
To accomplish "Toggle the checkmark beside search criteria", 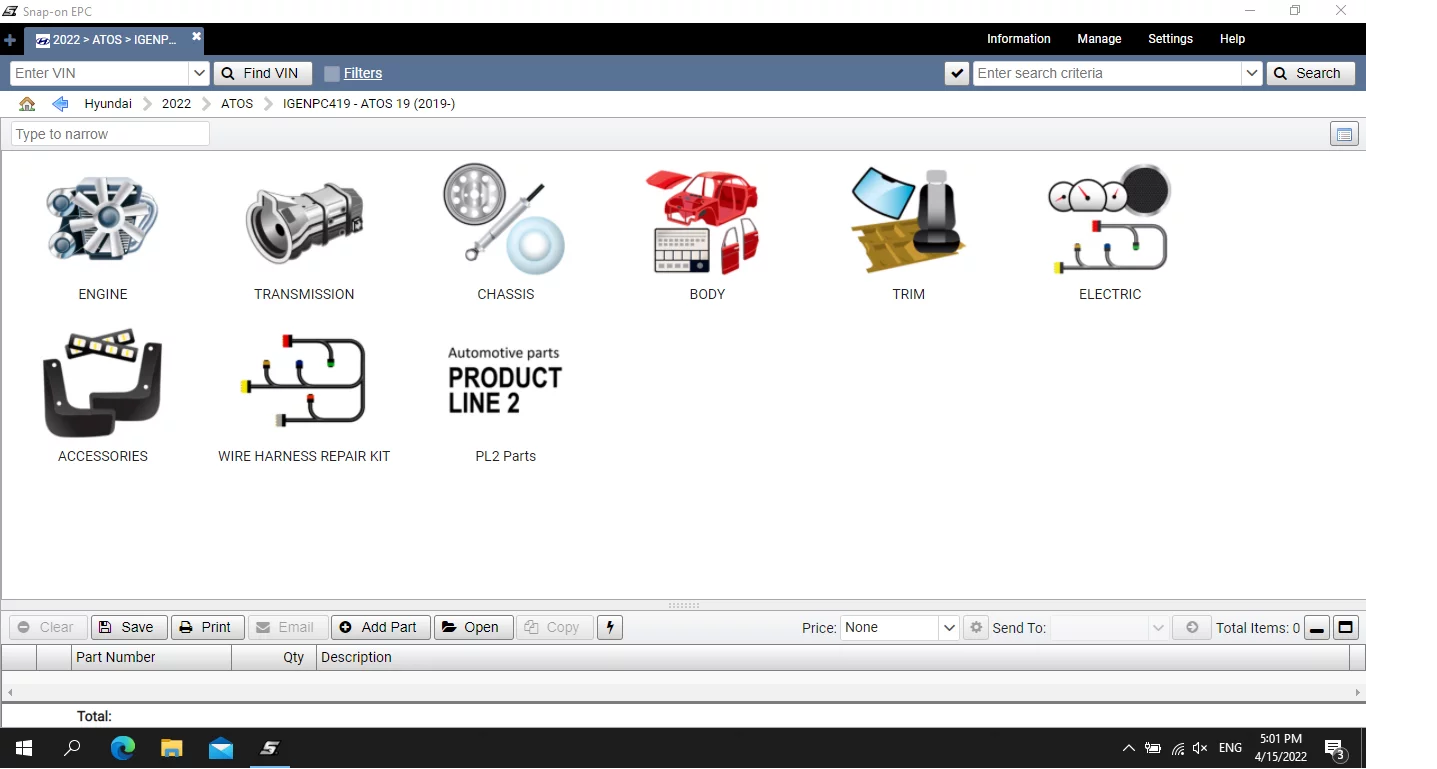I will [957, 74].
